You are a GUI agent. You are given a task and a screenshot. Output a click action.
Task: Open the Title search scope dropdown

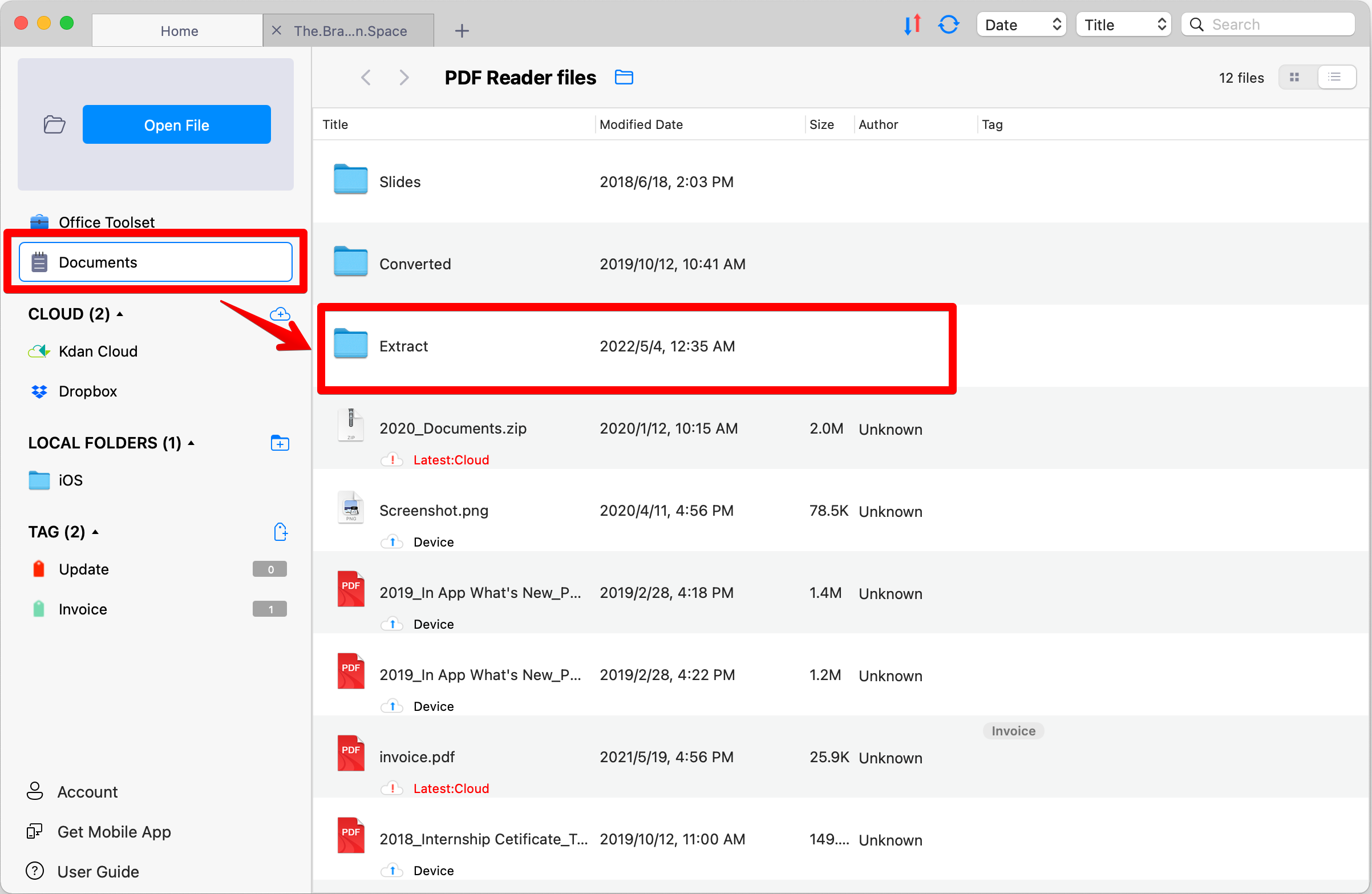(1123, 25)
